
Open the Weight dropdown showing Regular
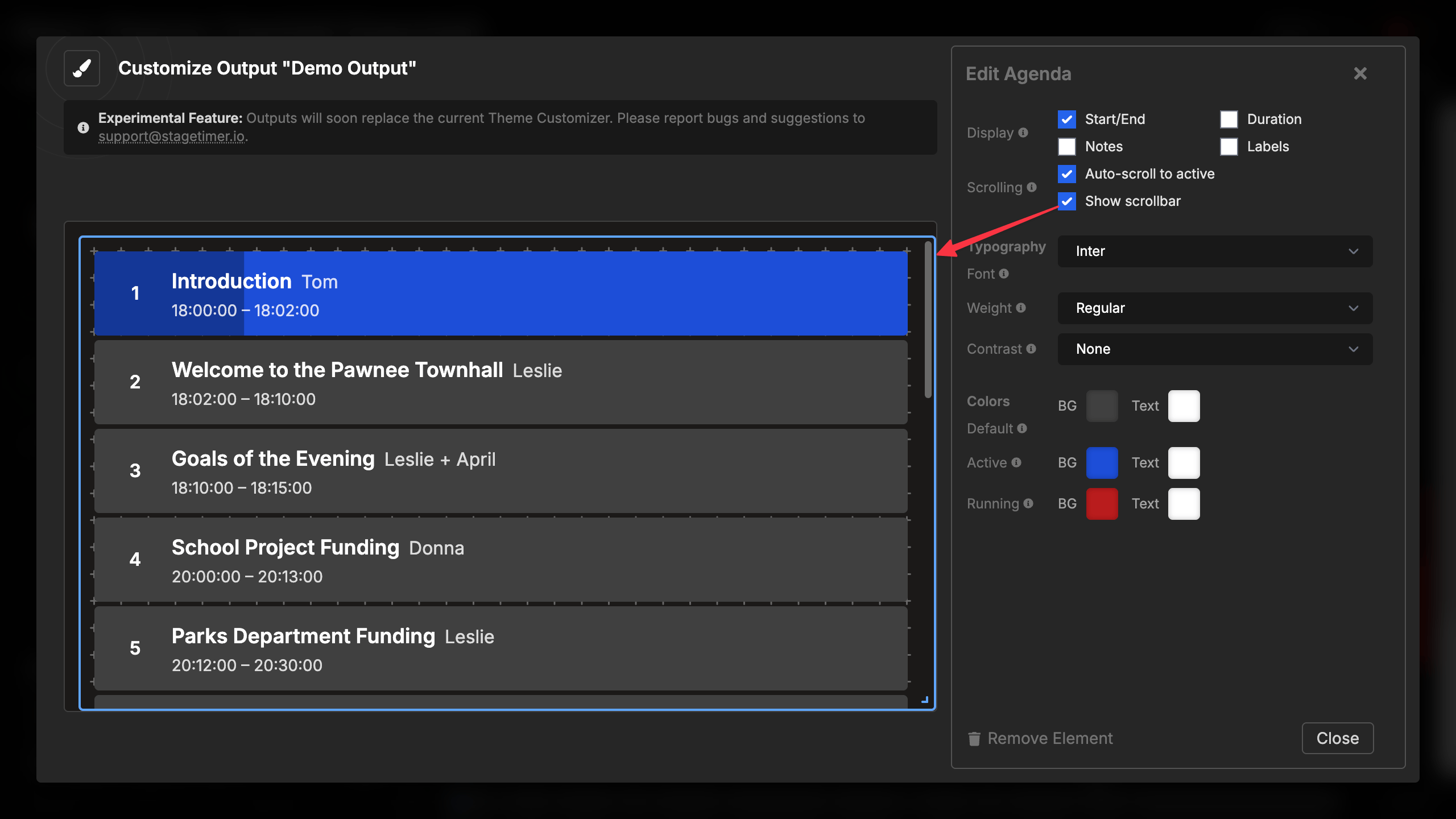(x=1214, y=308)
